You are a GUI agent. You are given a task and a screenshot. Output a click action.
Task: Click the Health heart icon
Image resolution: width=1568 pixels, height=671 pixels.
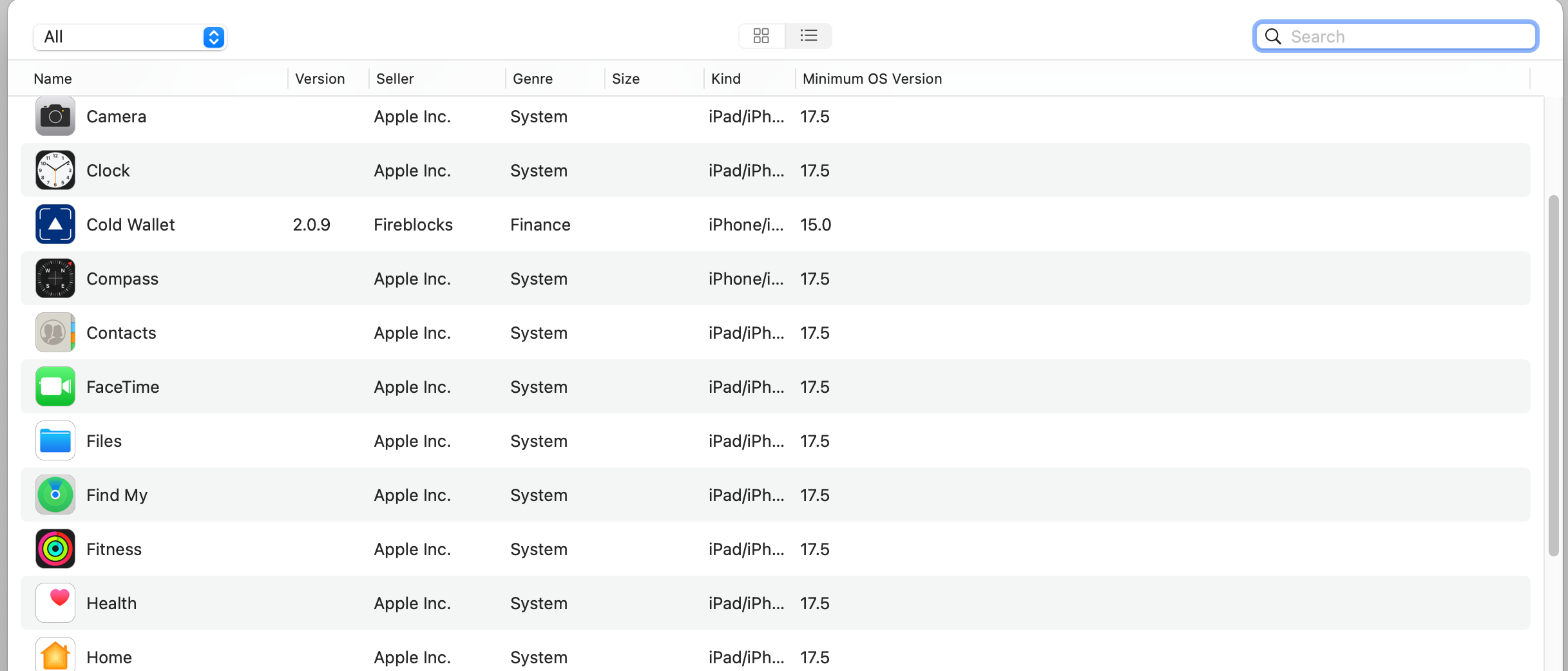coord(55,603)
